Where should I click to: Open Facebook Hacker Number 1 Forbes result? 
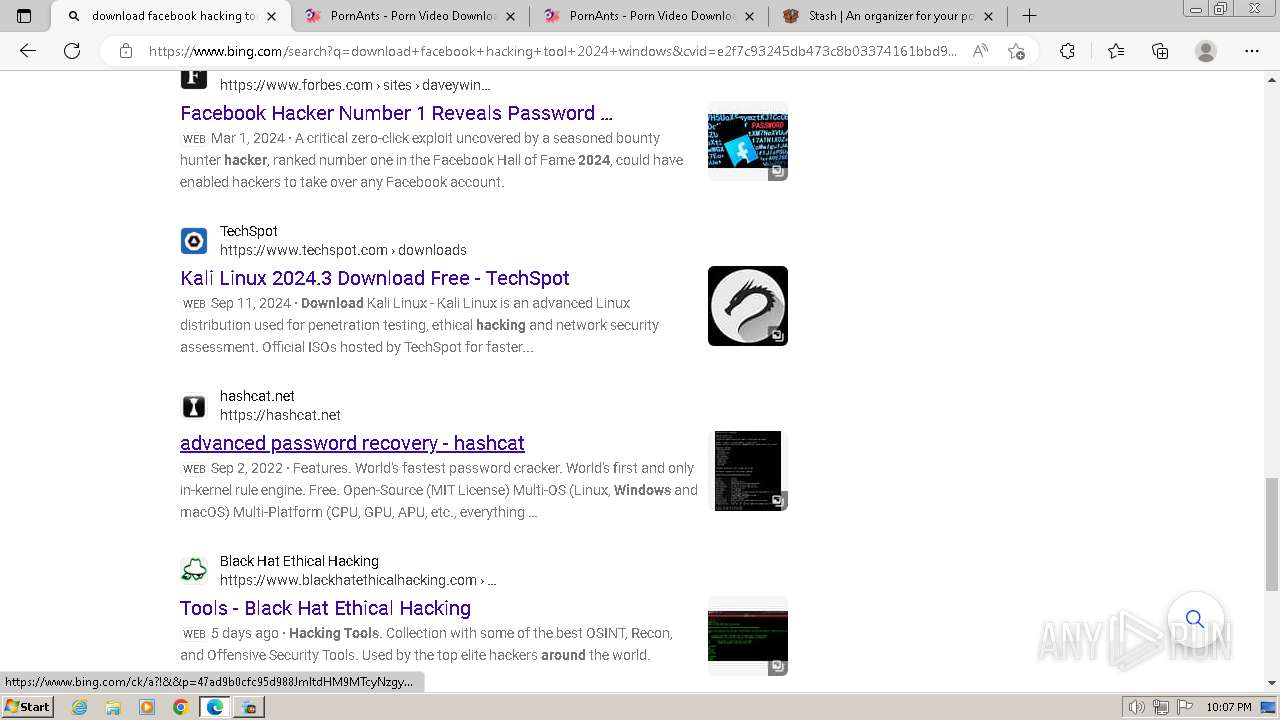point(396,113)
